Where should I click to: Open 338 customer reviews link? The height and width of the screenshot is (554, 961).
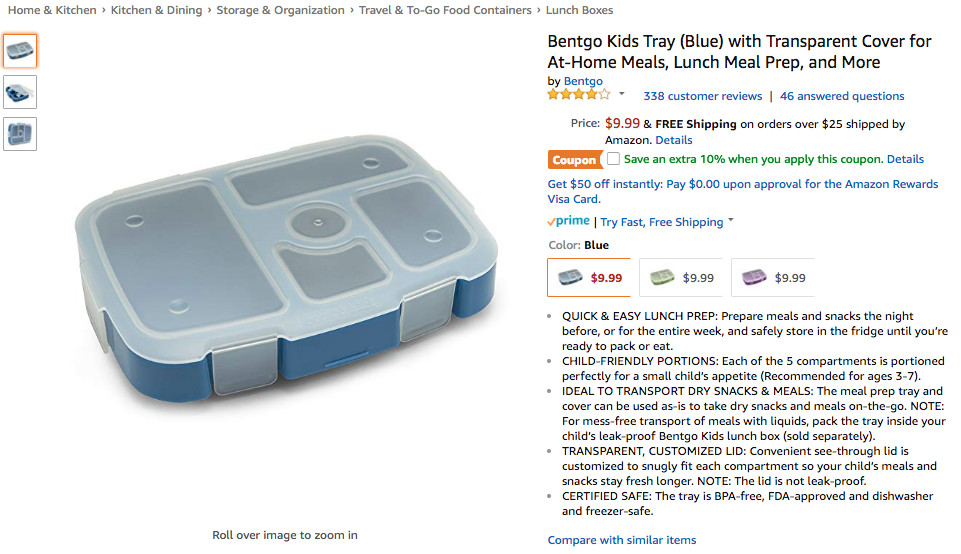click(x=702, y=96)
